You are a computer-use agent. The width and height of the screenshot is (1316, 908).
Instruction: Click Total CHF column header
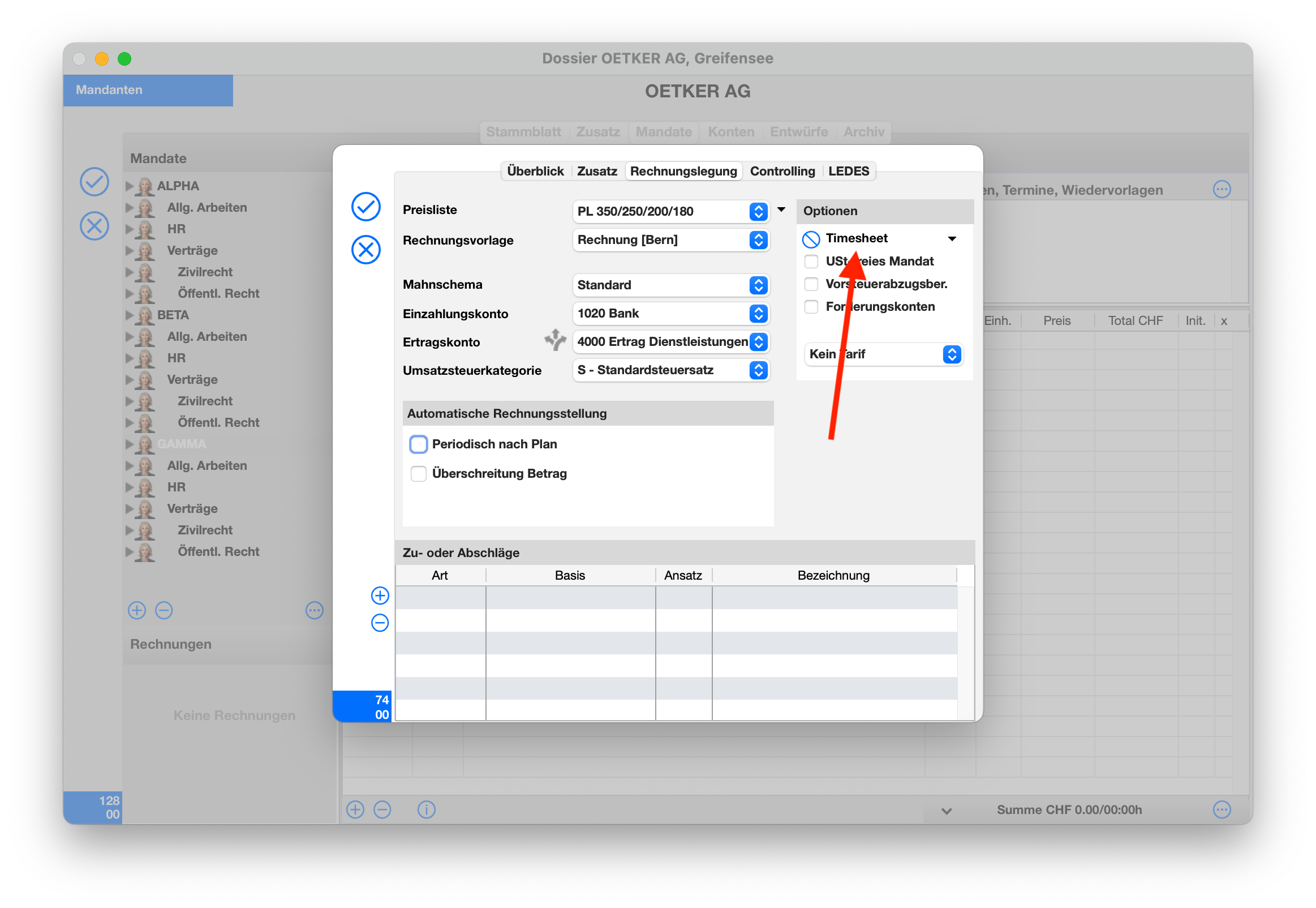coord(1136,321)
